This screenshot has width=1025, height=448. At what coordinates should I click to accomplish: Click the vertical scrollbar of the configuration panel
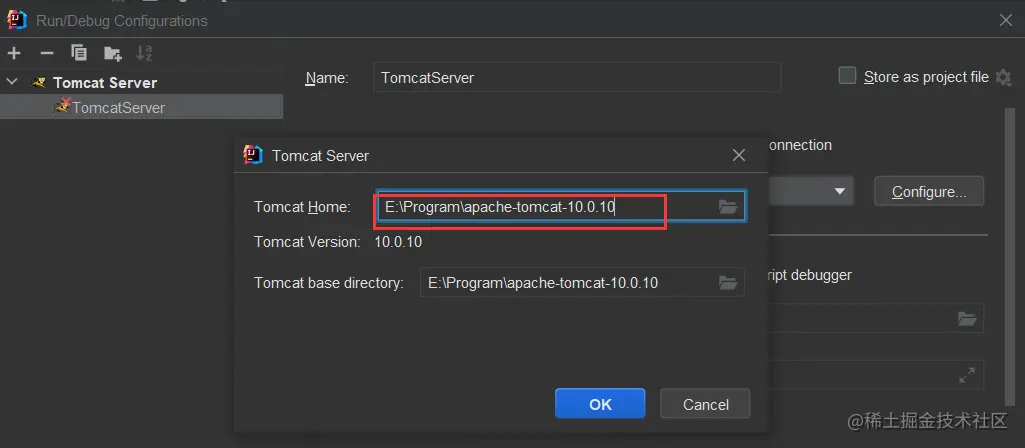point(1009,255)
